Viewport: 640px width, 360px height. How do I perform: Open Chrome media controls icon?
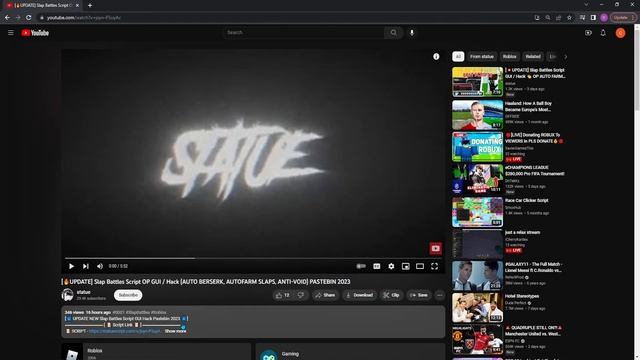(582, 18)
